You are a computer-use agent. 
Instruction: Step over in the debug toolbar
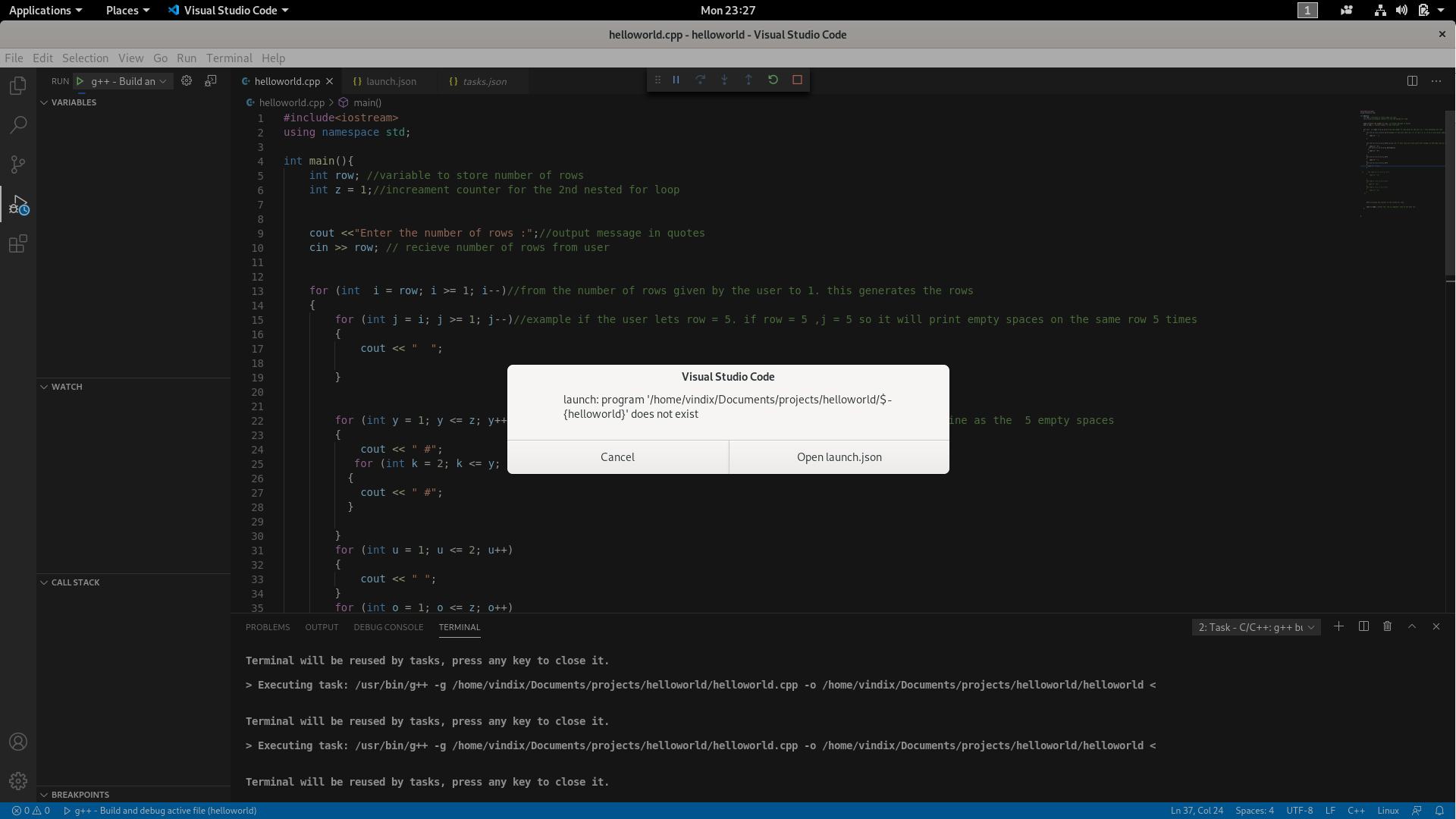[x=700, y=80]
